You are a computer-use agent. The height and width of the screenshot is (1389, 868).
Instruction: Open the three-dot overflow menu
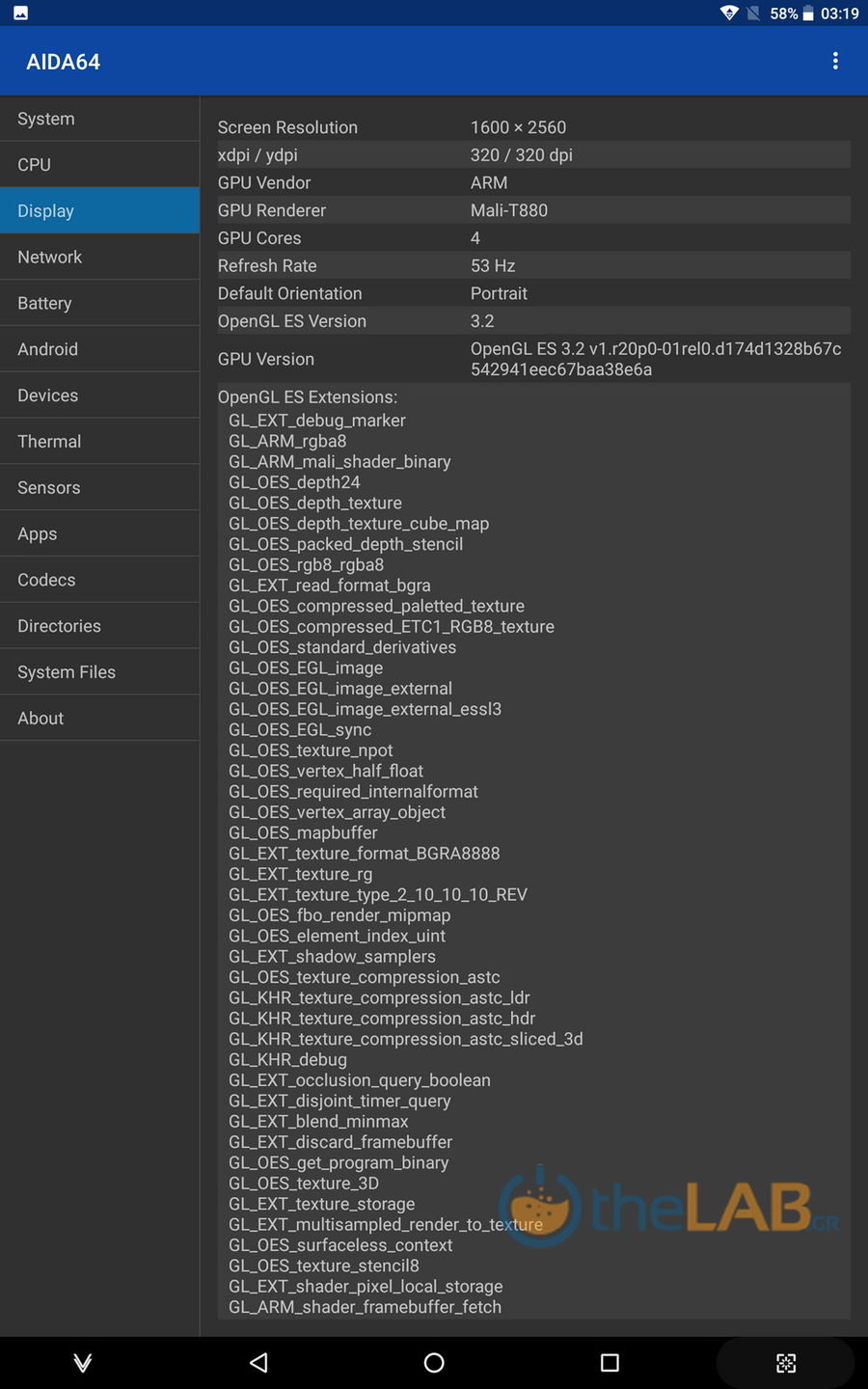[x=835, y=61]
